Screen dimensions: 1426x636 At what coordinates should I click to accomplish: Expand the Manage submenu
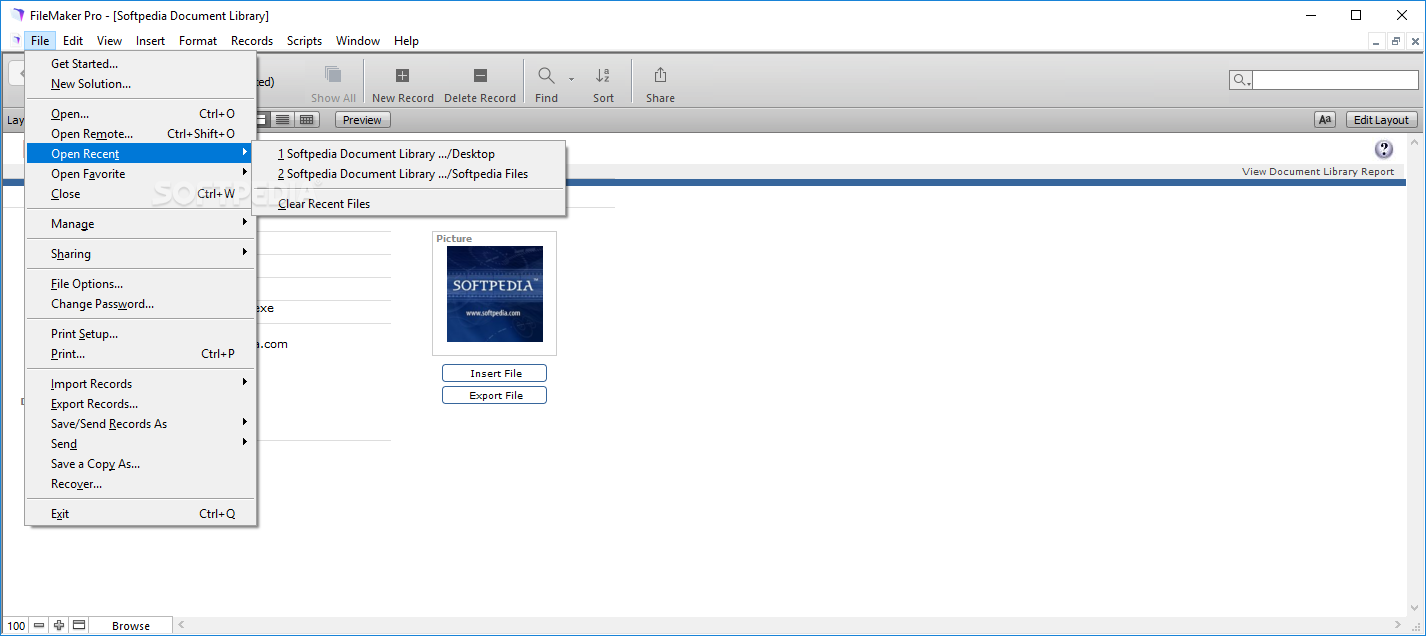click(x=140, y=224)
